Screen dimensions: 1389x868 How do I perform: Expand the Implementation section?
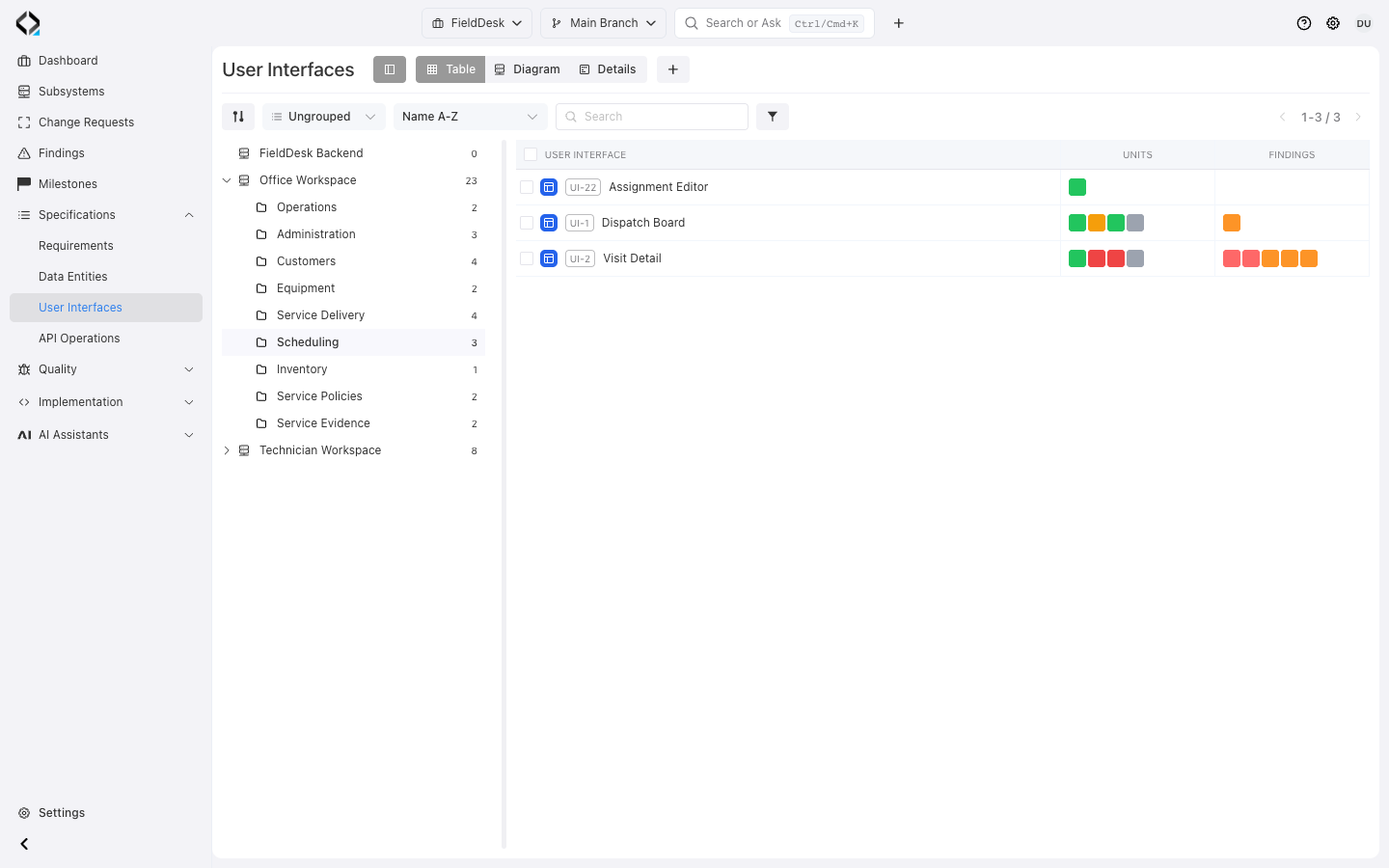(189, 402)
